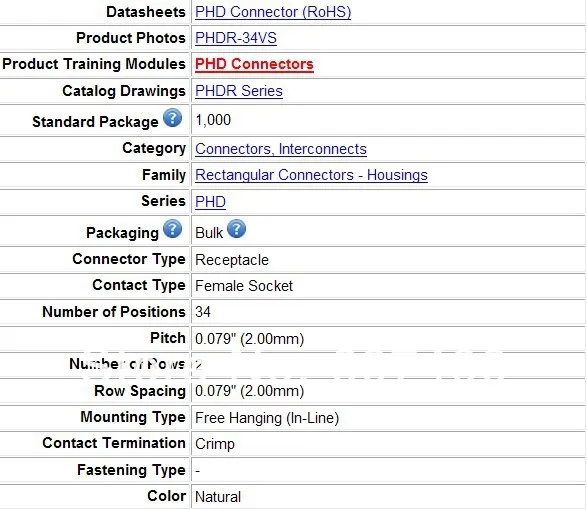Click the Female Socket contact type value

tap(244, 286)
